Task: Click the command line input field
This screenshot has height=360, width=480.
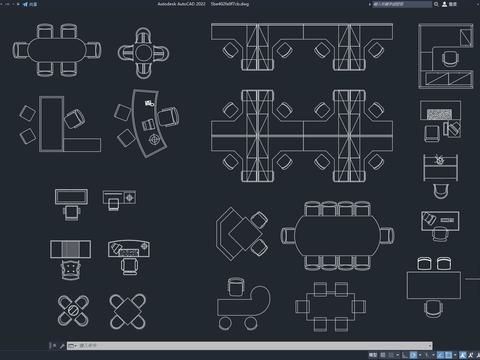Action: pos(252,346)
